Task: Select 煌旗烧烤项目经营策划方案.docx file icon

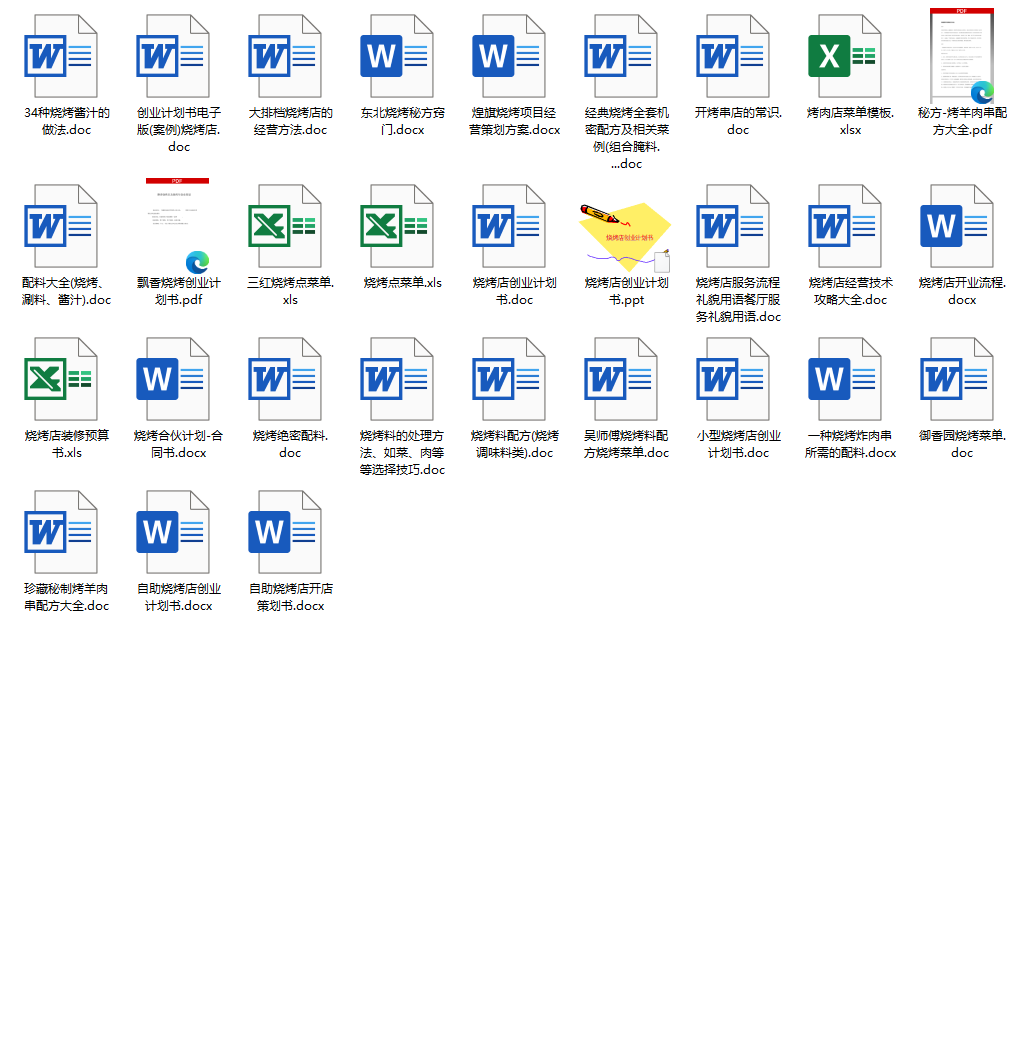Action: click(509, 56)
